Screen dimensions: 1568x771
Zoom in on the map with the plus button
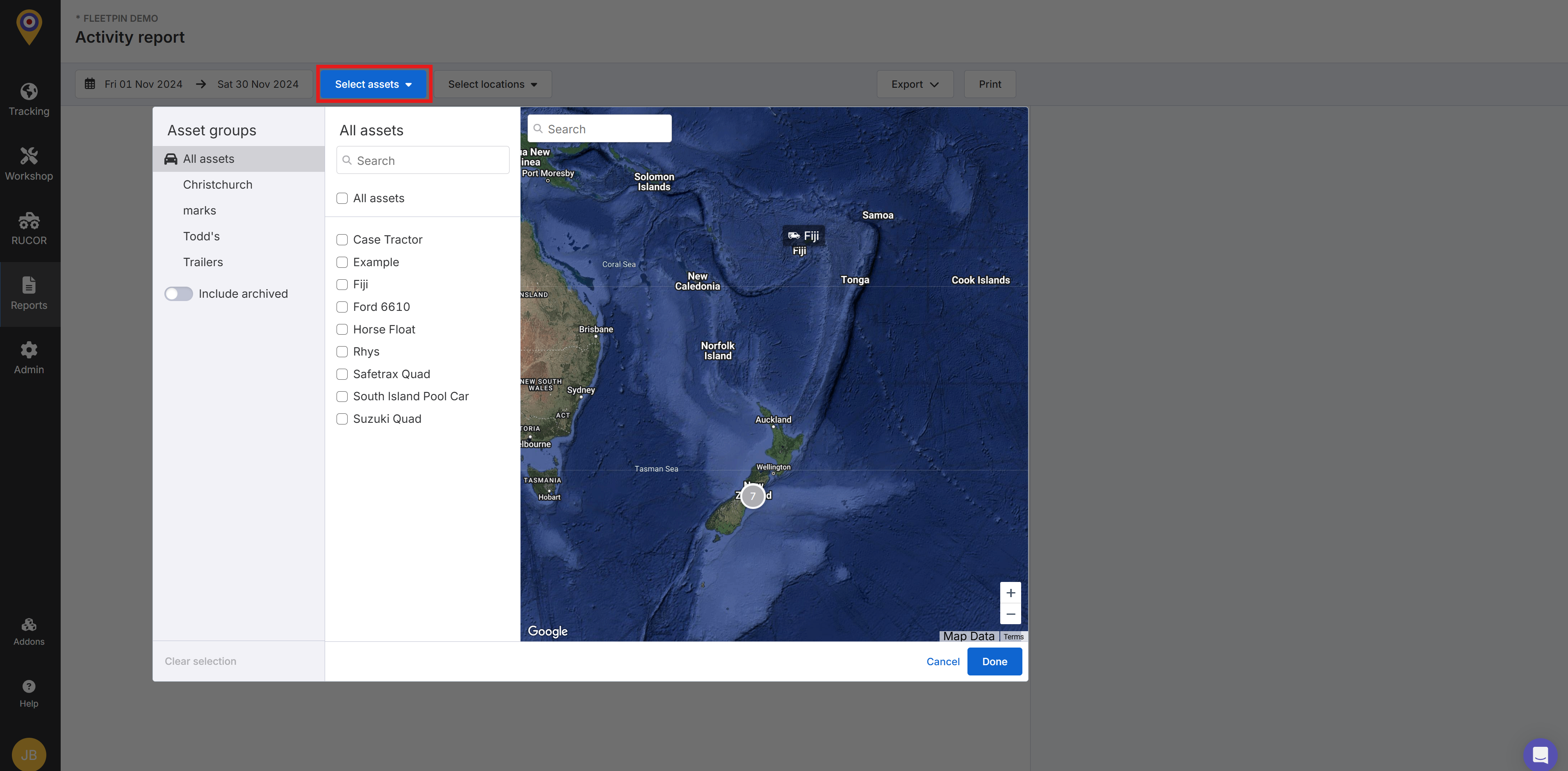[x=1010, y=593]
